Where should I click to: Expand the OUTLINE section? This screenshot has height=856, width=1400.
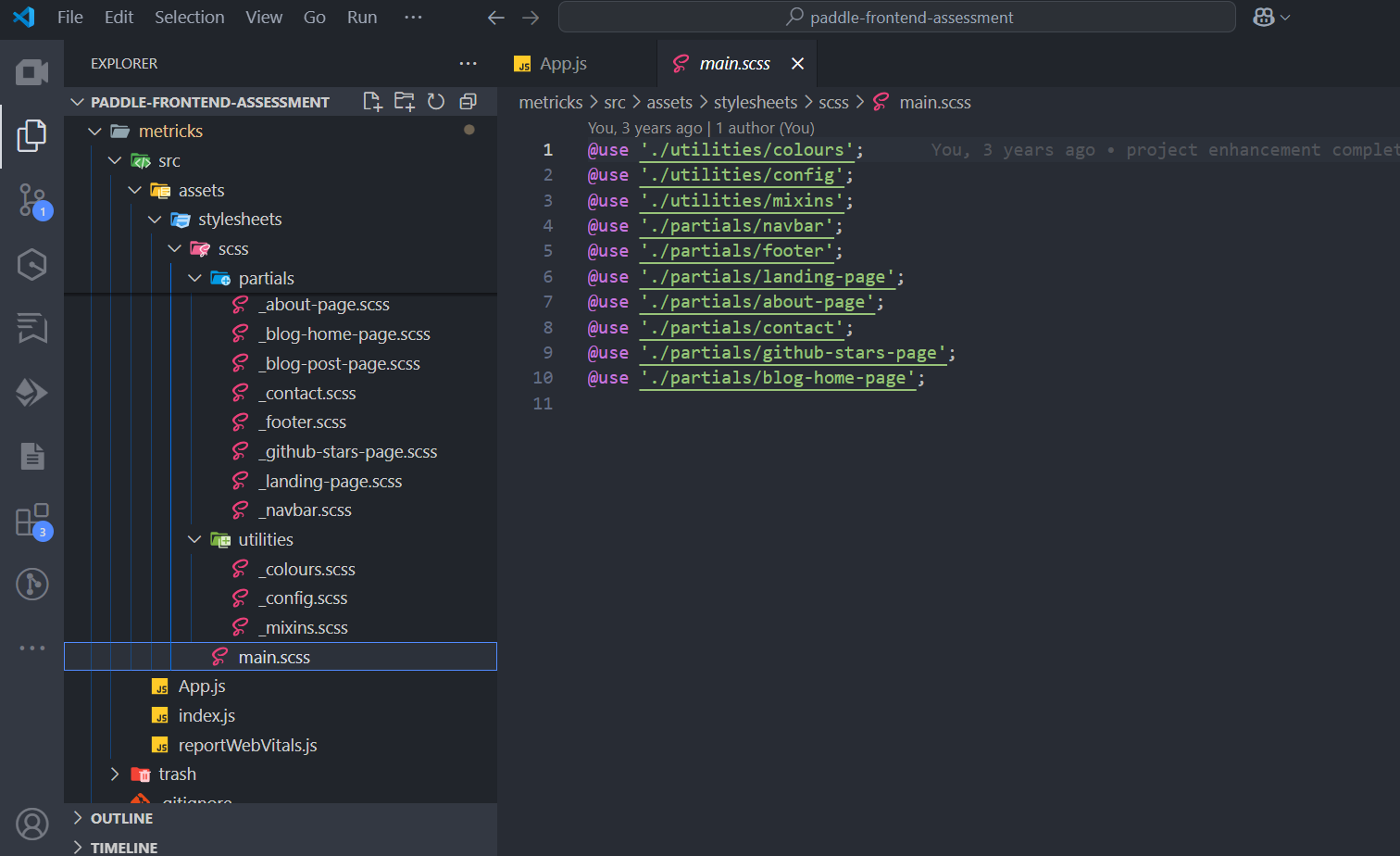pyautogui.click(x=121, y=819)
